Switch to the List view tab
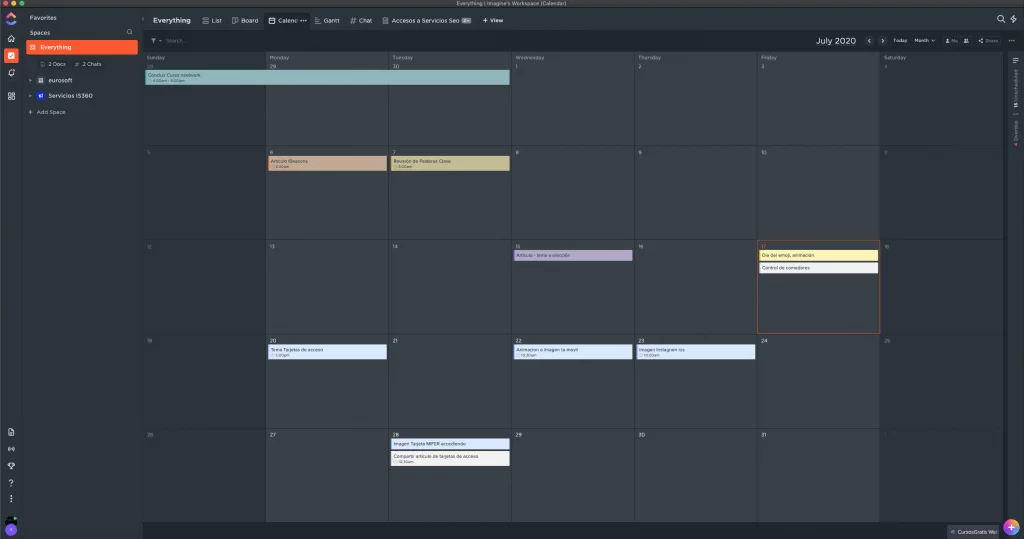 [212, 20]
